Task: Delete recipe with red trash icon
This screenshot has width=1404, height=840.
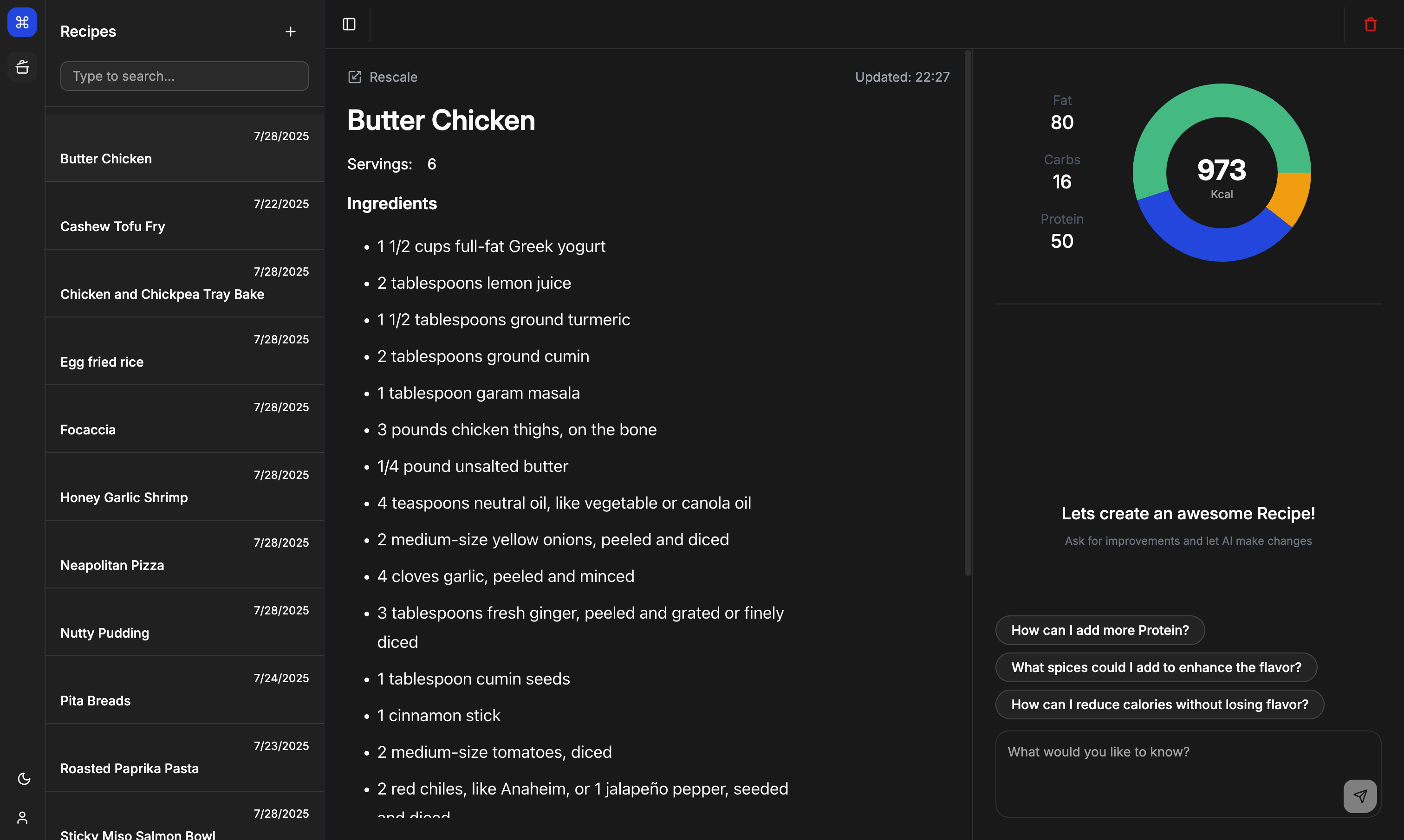Action: [x=1370, y=24]
